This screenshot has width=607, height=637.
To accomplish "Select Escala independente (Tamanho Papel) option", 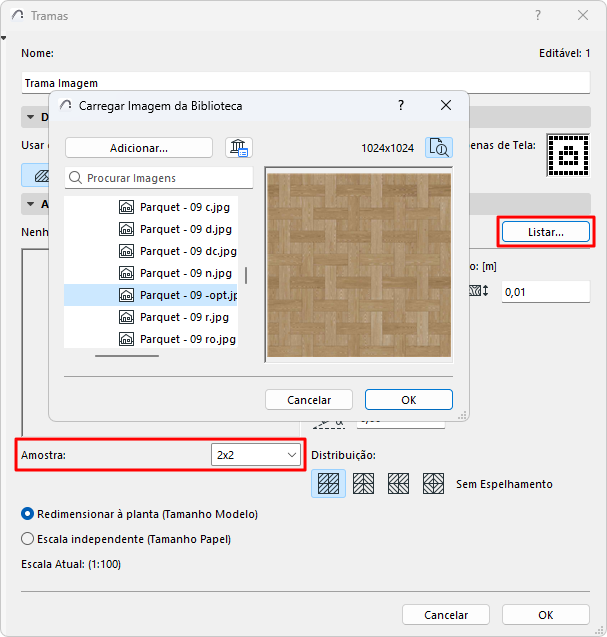I will click(126, 539).
